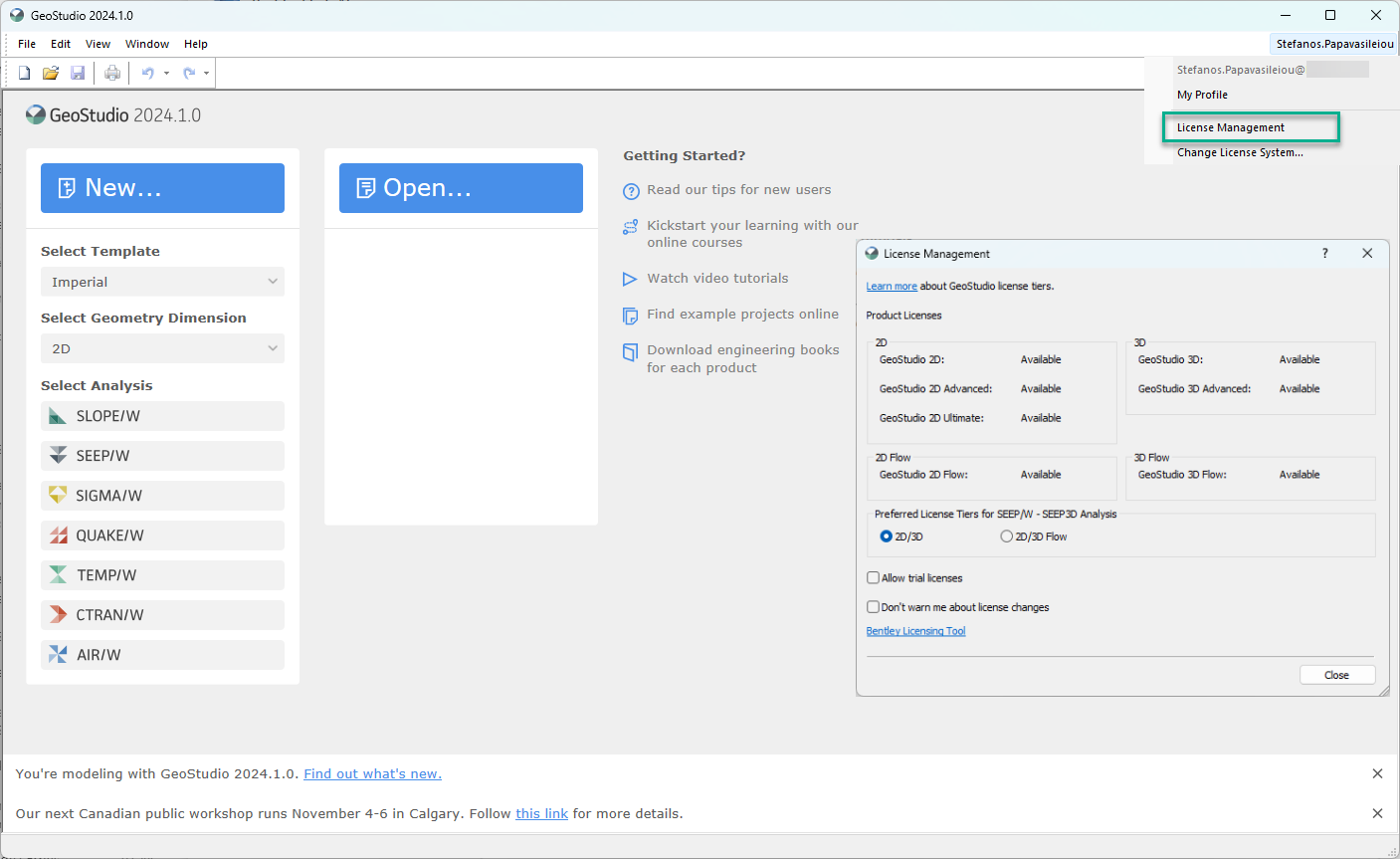Select the CTRAN/W analysis type

[x=162, y=614]
